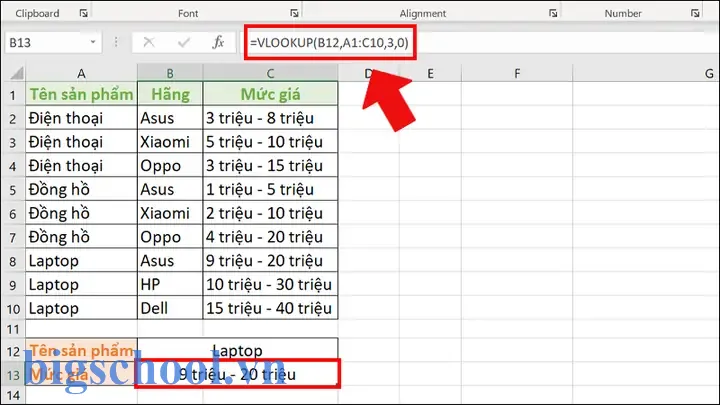Select cell 'Oppo' in row 4

tap(170, 166)
